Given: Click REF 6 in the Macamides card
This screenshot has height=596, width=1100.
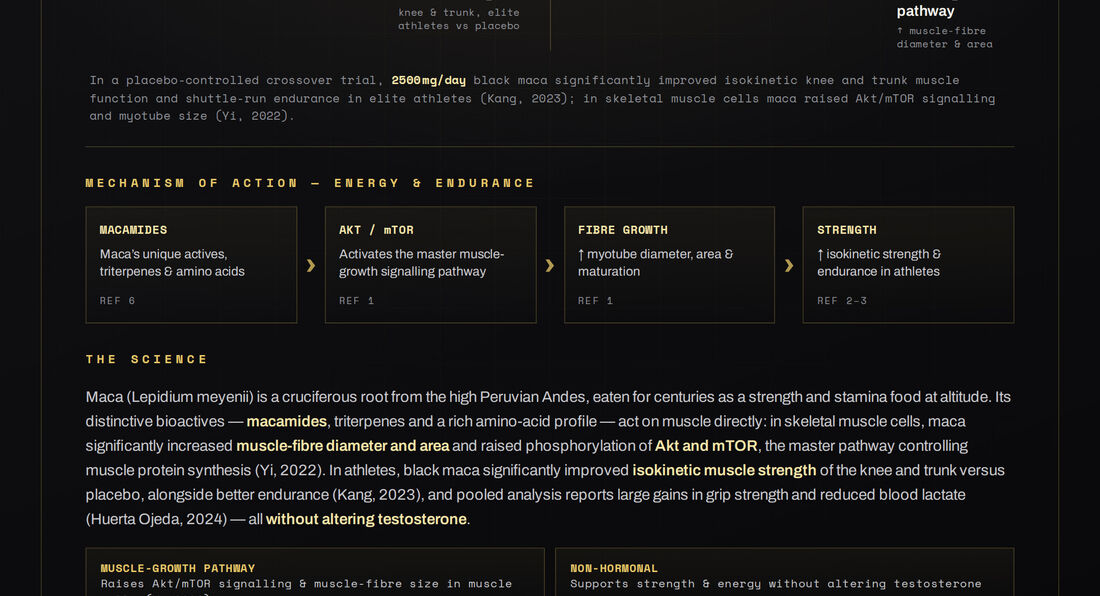Looking at the screenshot, I should click(117, 301).
